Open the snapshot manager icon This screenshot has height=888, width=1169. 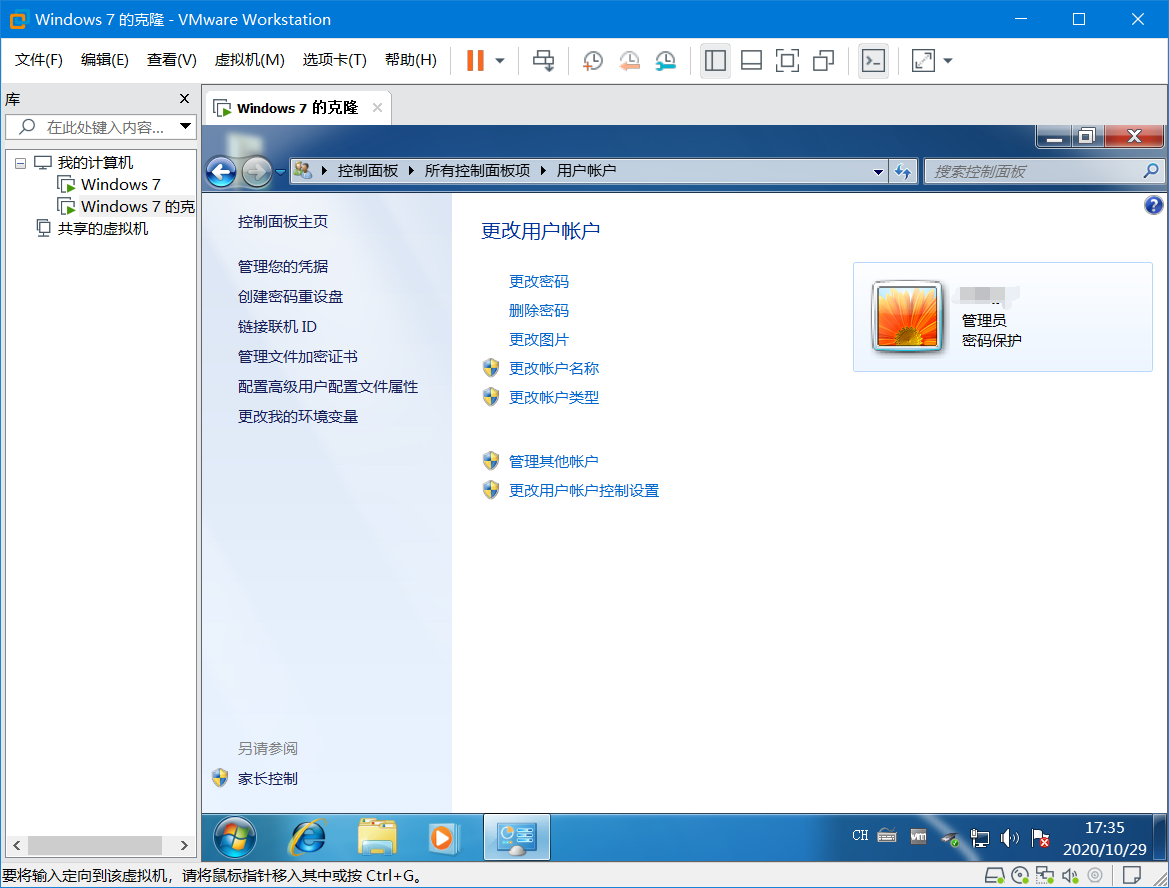665,61
